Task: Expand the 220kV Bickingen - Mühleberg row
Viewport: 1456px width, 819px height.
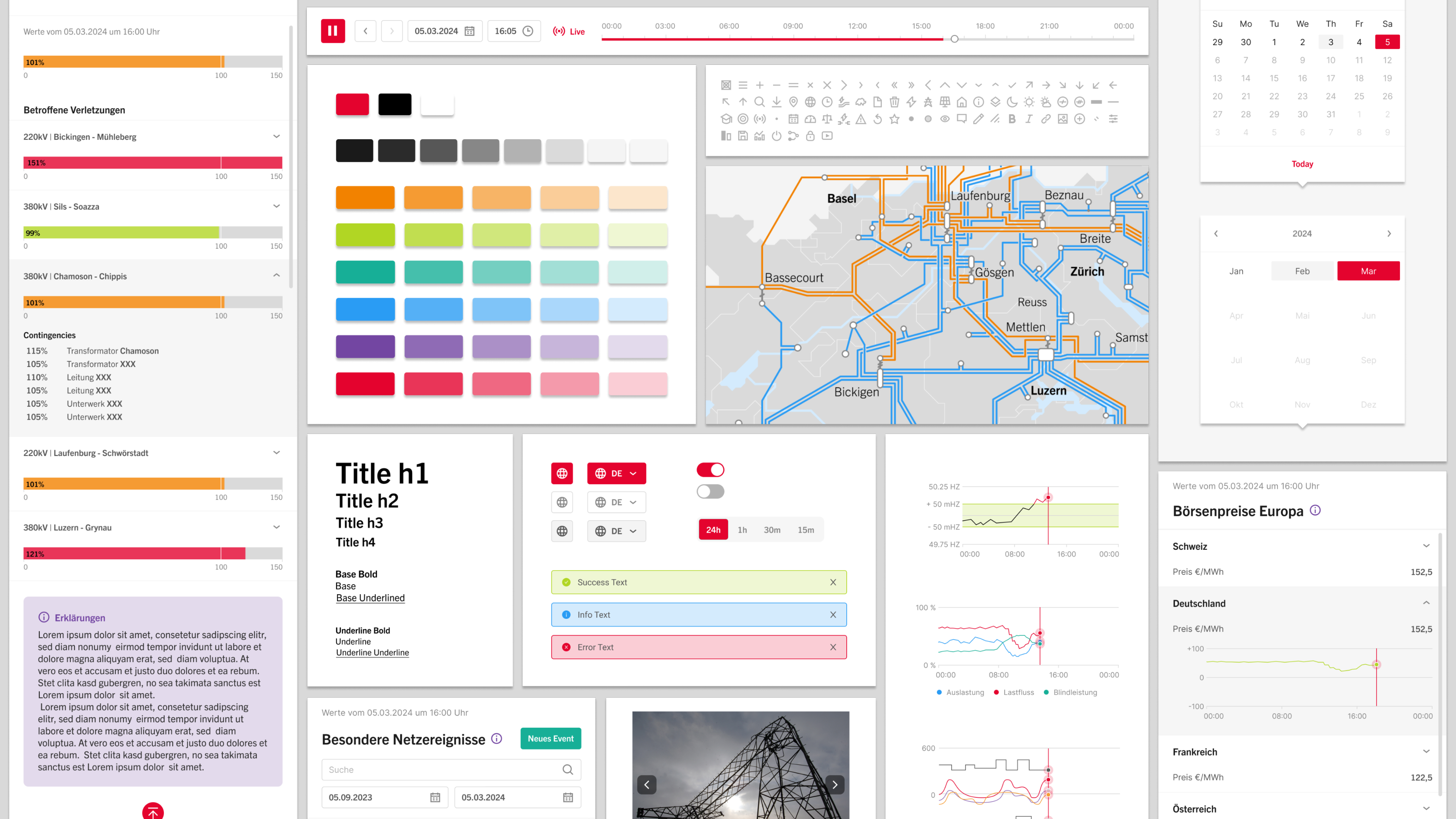Action: click(276, 136)
